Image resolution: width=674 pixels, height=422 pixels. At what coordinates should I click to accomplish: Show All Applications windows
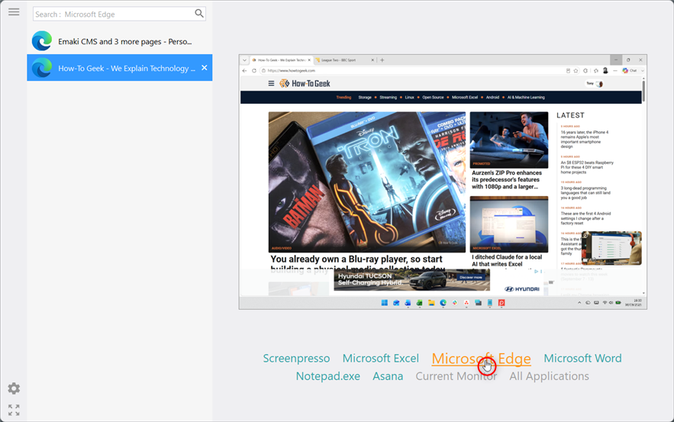tap(549, 376)
